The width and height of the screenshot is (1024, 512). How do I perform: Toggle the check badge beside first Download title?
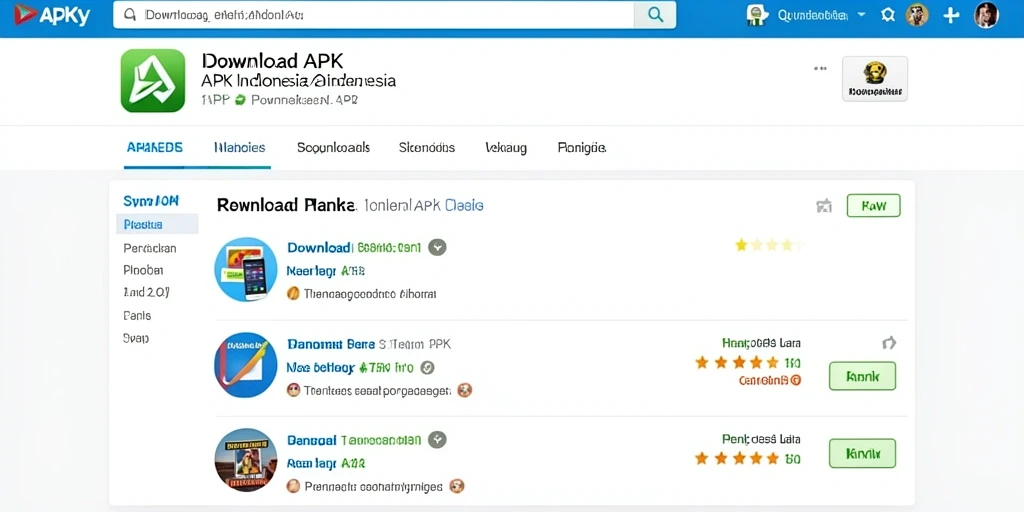437,248
